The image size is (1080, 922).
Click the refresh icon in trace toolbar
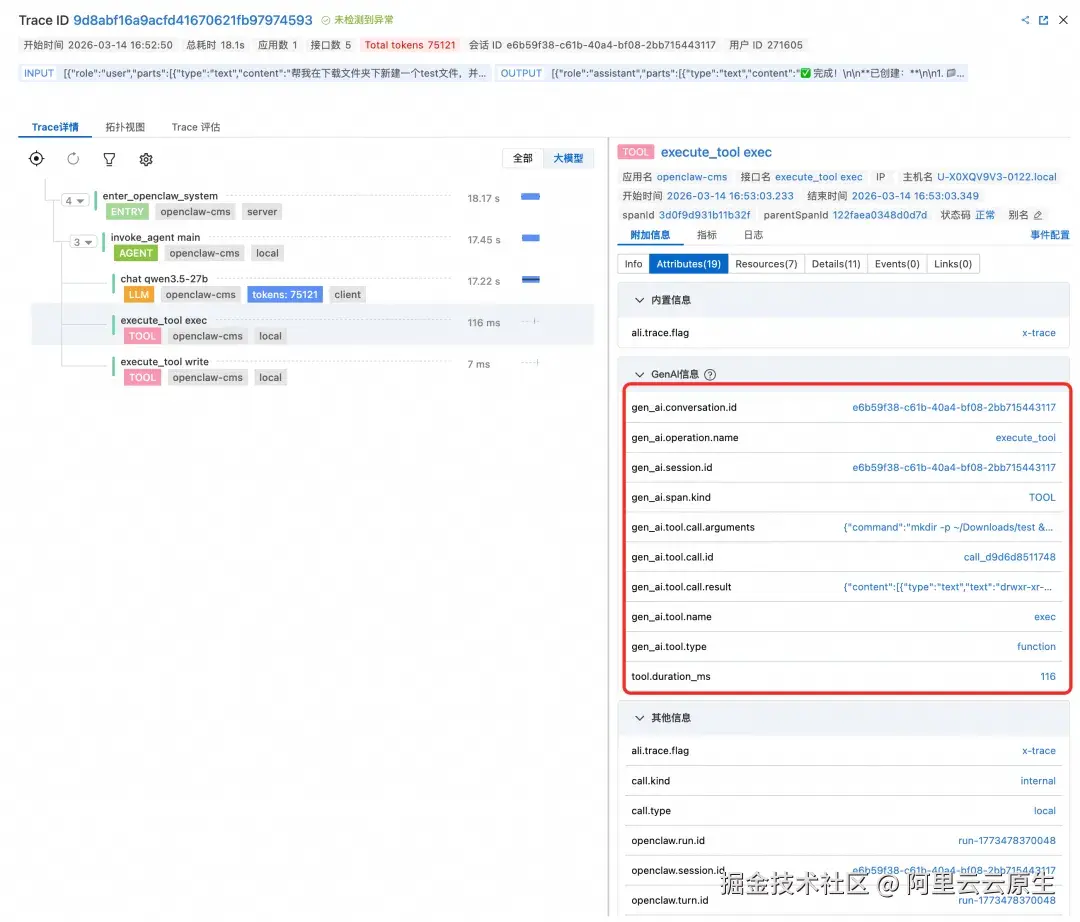pyautogui.click(x=73, y=159)
